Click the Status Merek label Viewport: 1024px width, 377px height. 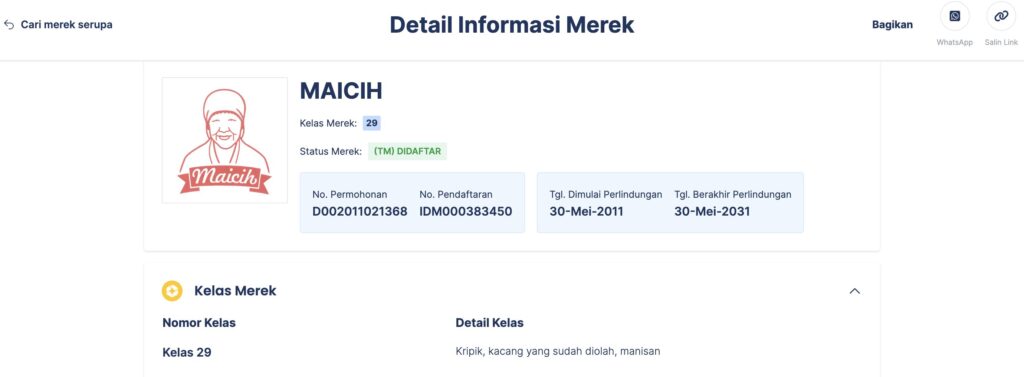pyautogui.click(x=330, y=152)
